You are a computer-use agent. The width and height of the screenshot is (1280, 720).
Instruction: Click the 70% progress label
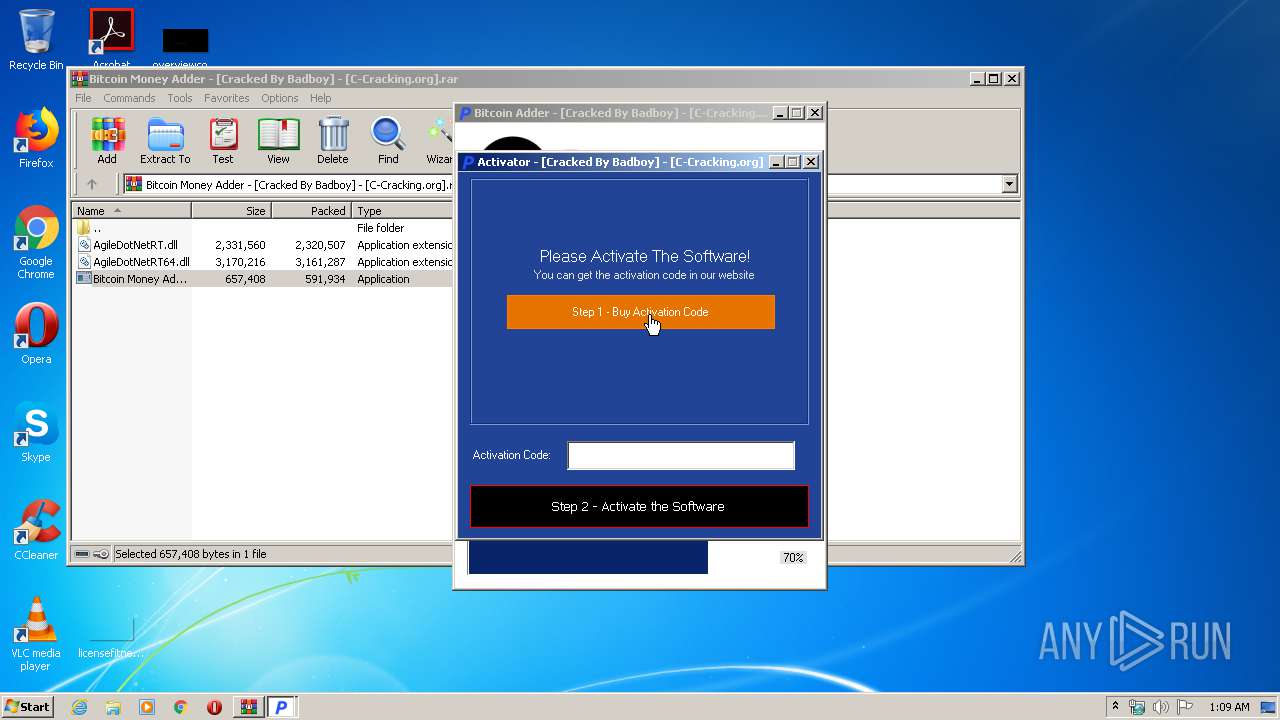(x=793, y=558)
